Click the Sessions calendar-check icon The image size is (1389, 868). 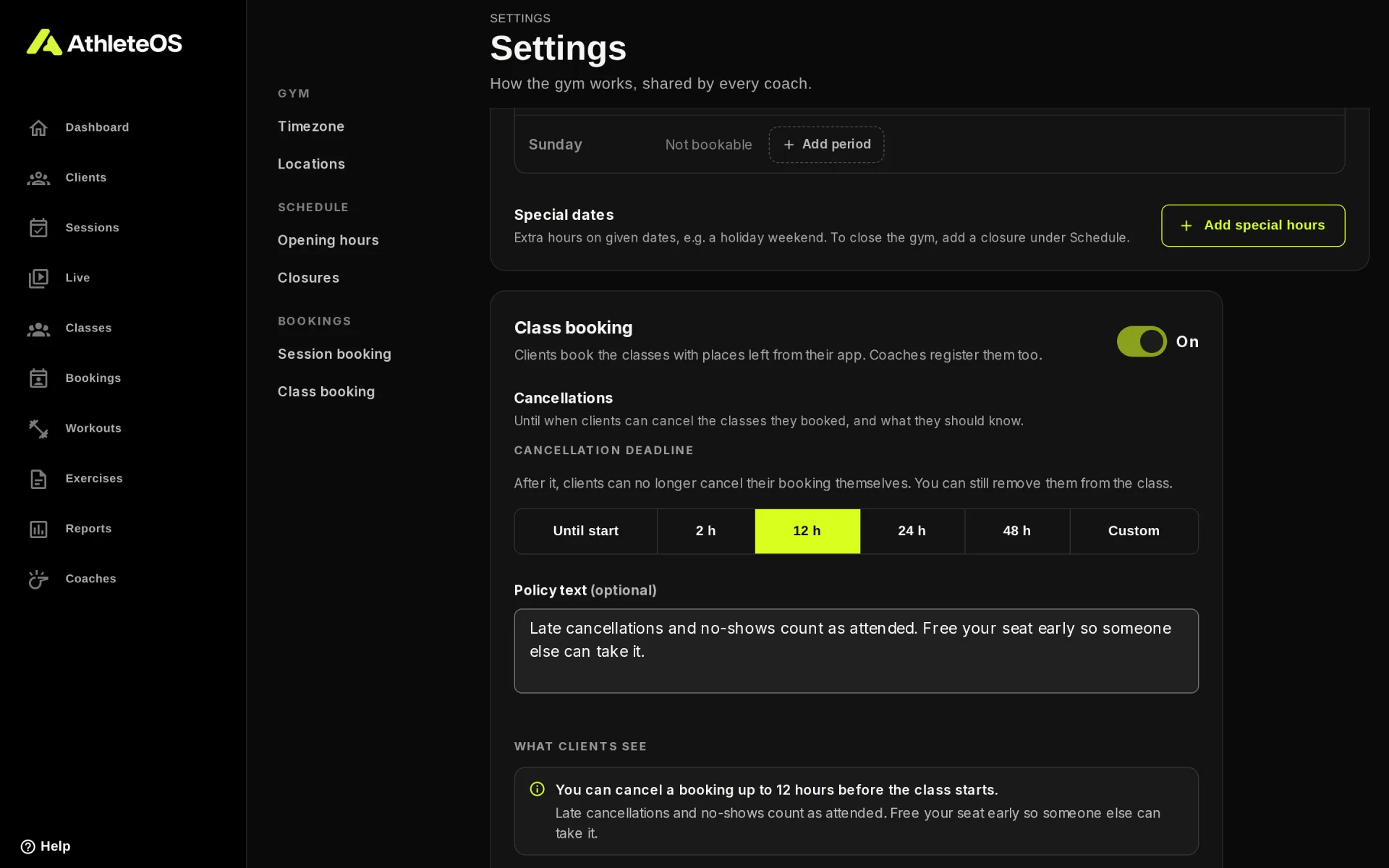[x=38, y=228]
